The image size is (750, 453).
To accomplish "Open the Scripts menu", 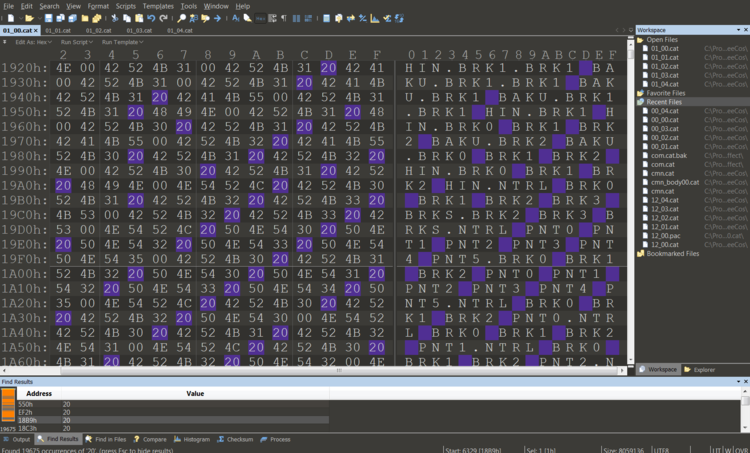I will [x=126, y=6].
